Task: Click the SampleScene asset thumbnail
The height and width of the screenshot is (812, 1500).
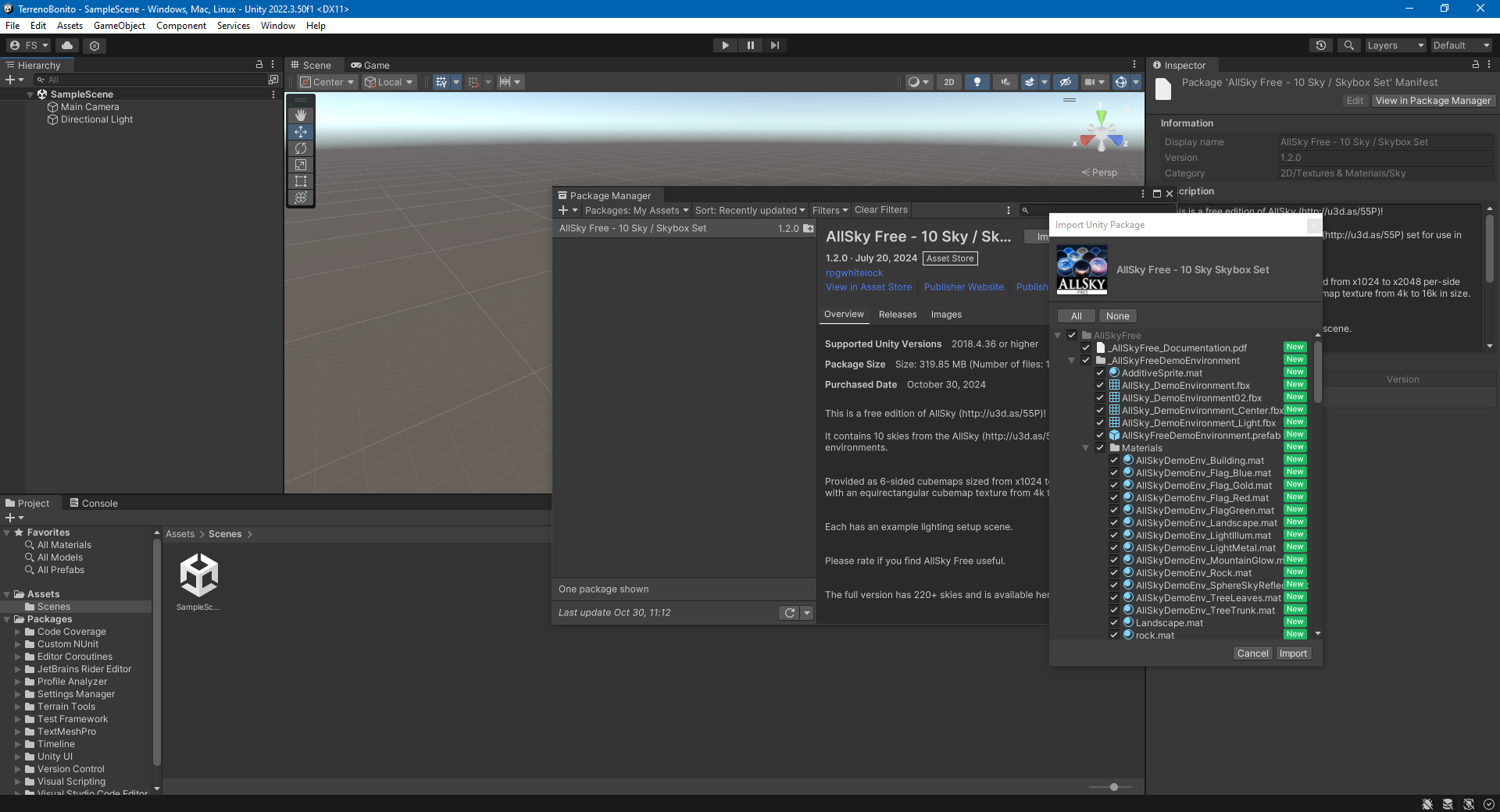Action: (199, 575)
